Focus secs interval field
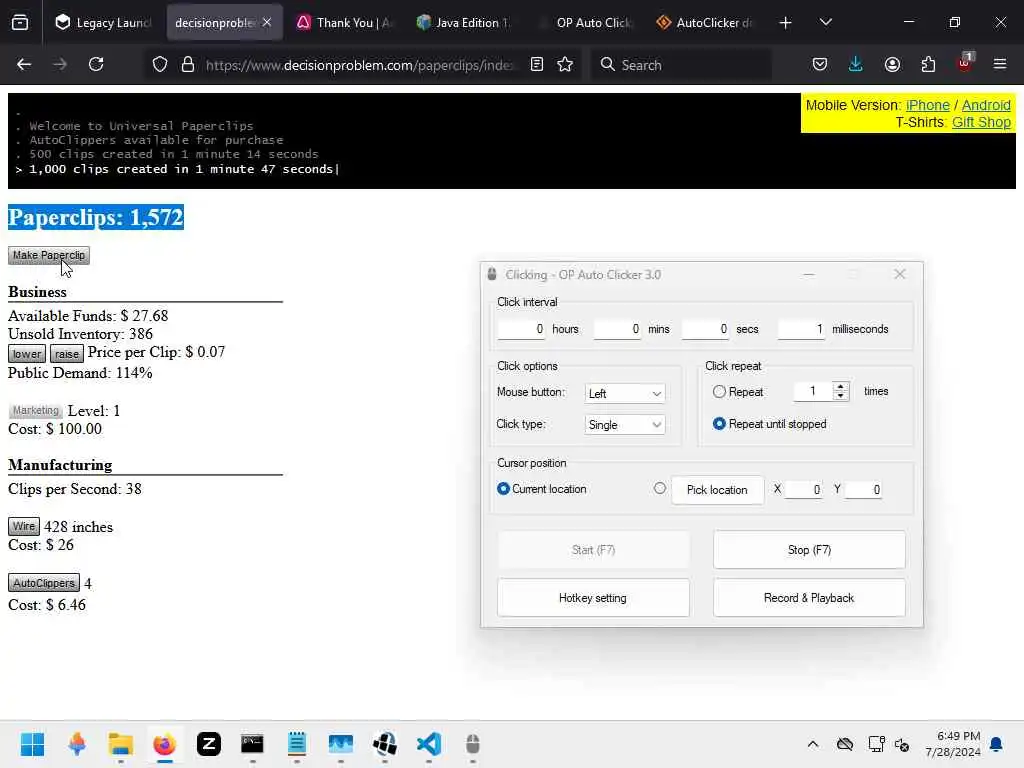This screenshot has height=768, width=1024. (705, 329)
